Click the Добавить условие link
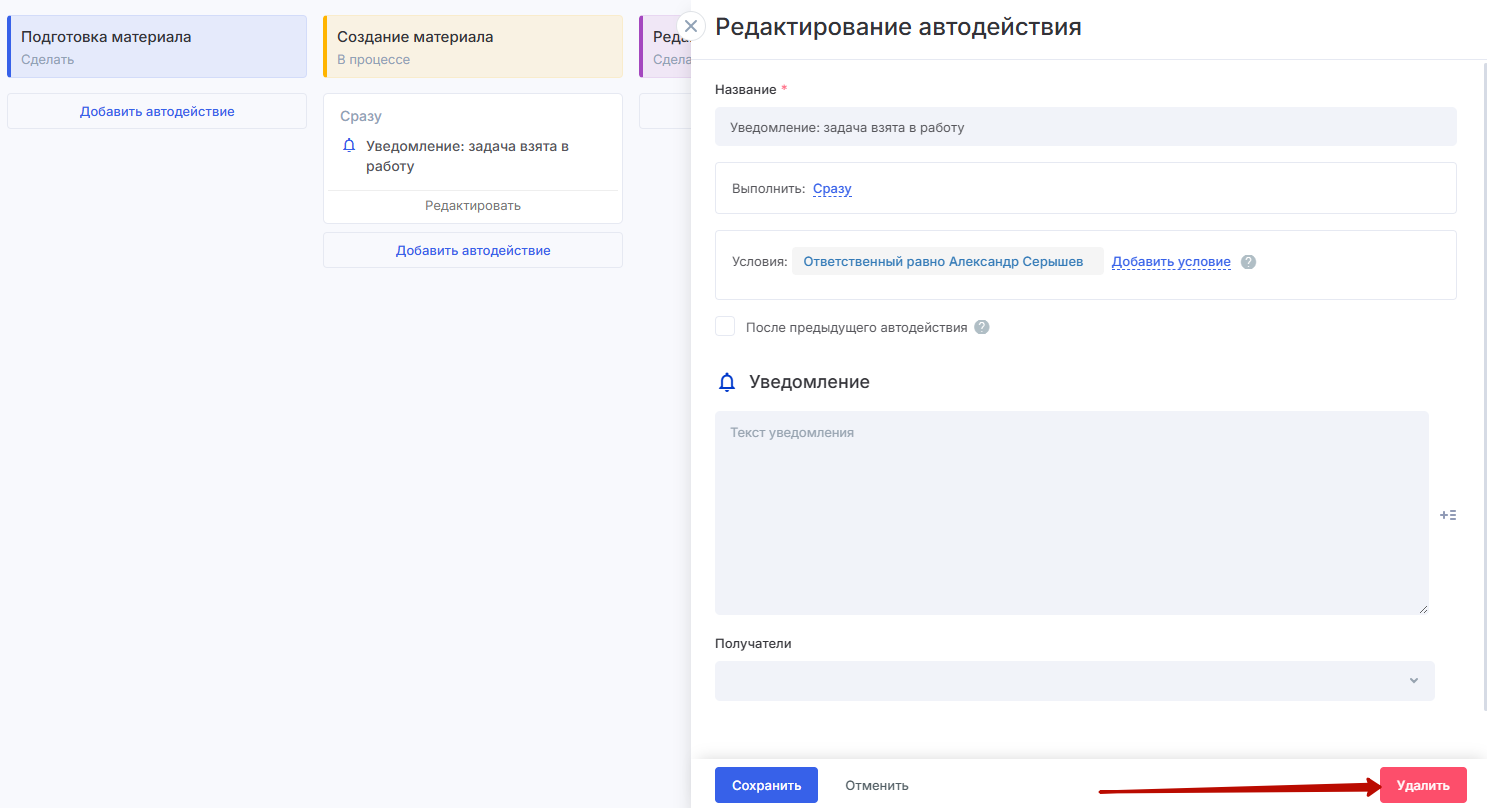1487x808 pixels. tap(1171, 262)
